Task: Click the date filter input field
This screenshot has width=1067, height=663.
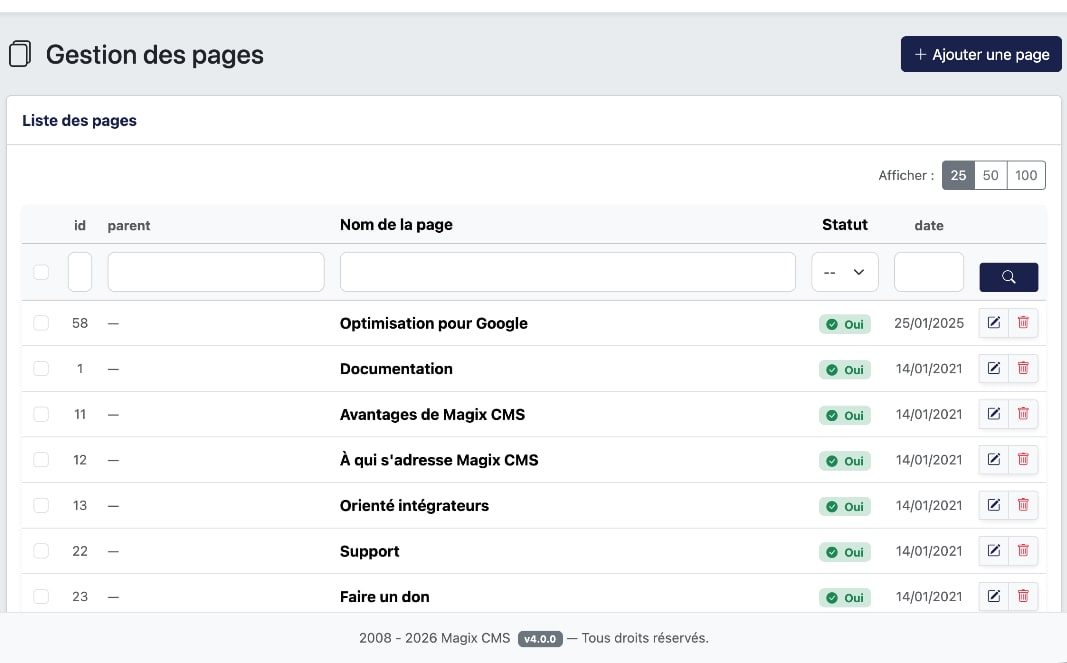Action: [929, 272]
